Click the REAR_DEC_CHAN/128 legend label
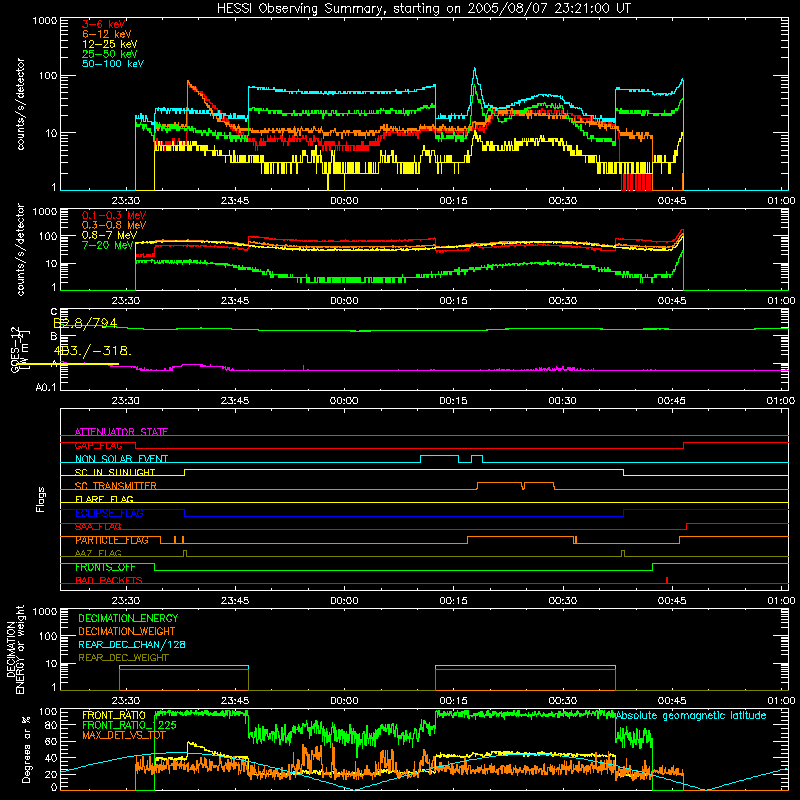Image resolution: width=800 pixels, height=800 pixels. pos(132,645)
